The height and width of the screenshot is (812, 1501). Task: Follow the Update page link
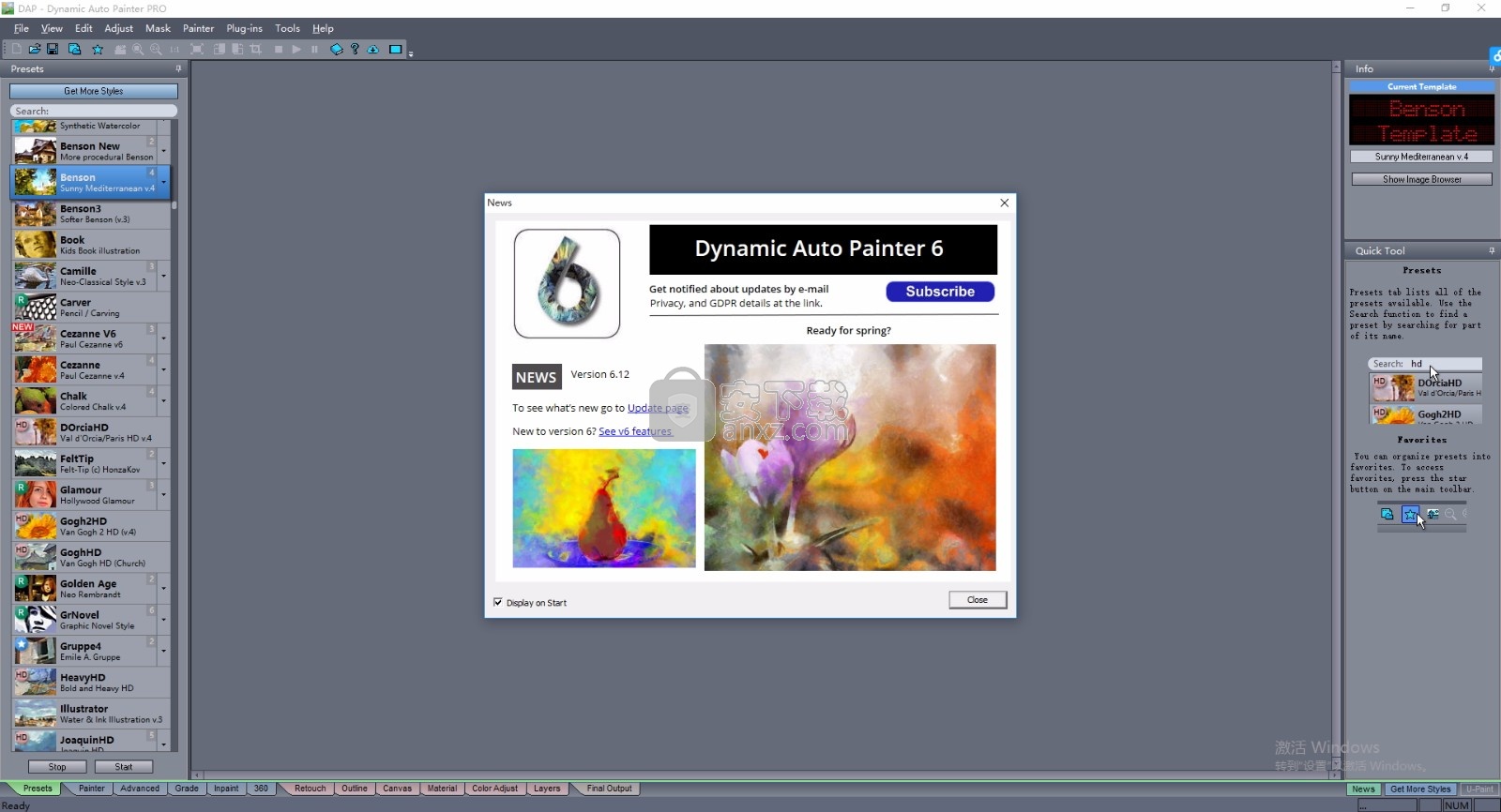658,408
